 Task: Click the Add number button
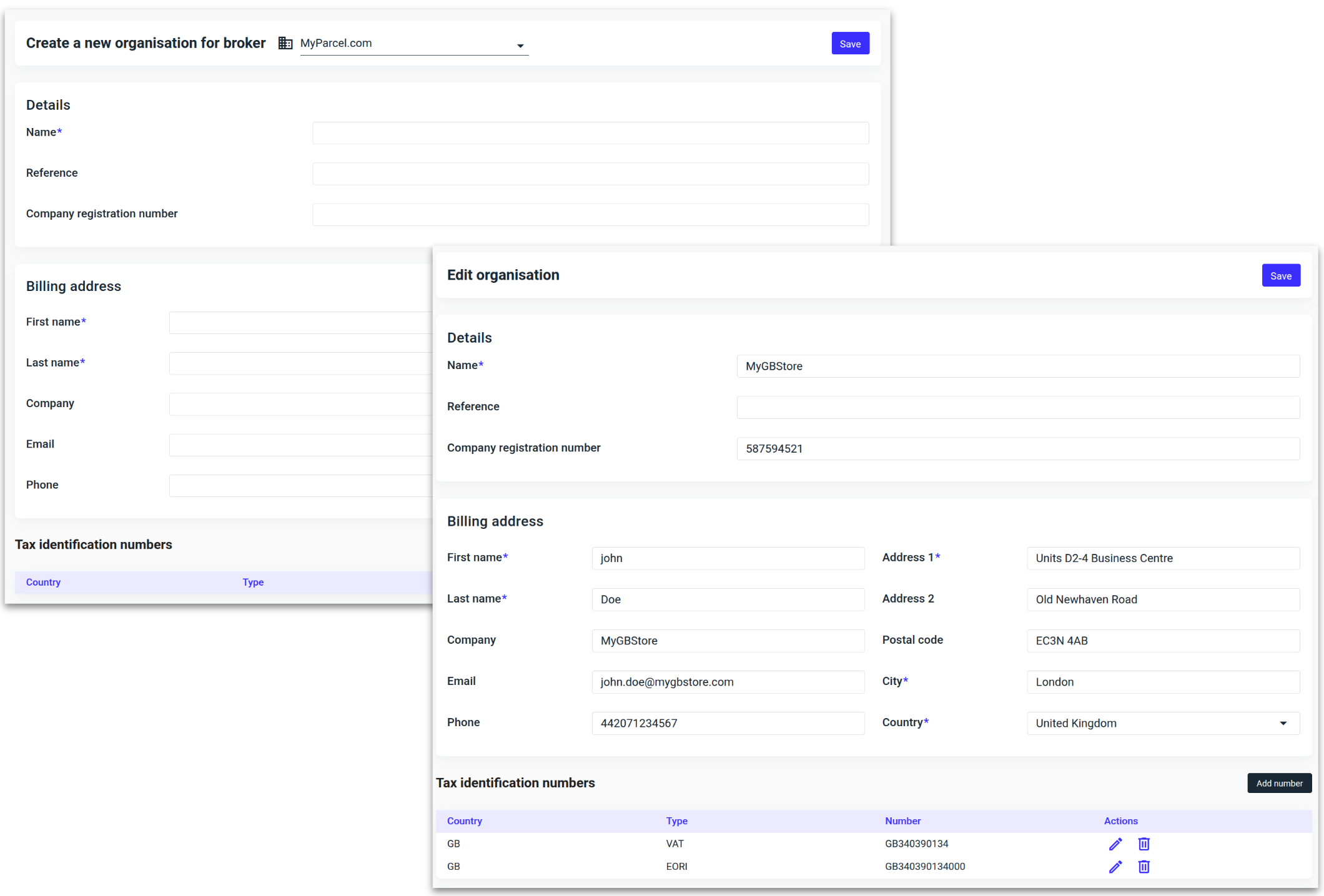pyautogui.click(x=1279, y=782)
